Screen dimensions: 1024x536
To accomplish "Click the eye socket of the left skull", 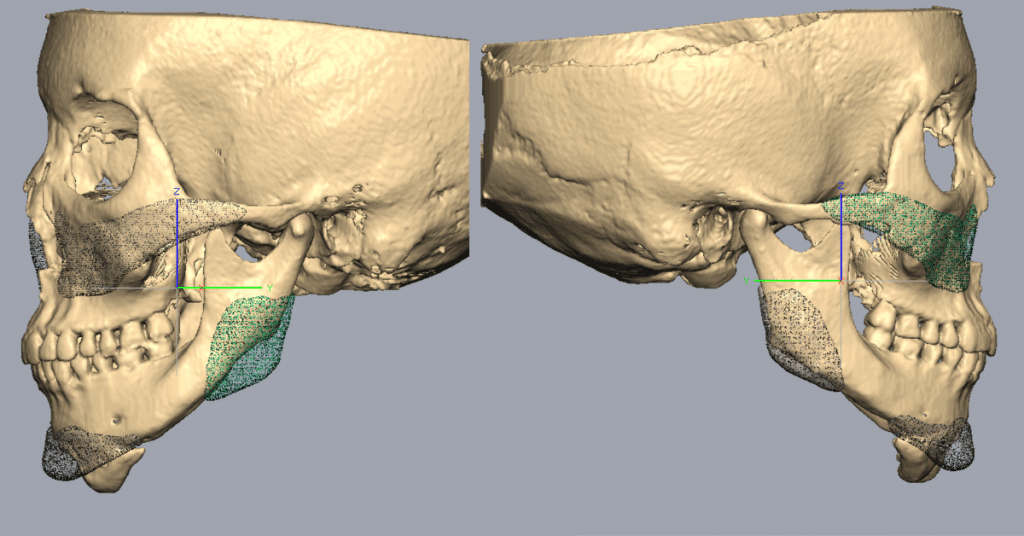I will point(100,150).
